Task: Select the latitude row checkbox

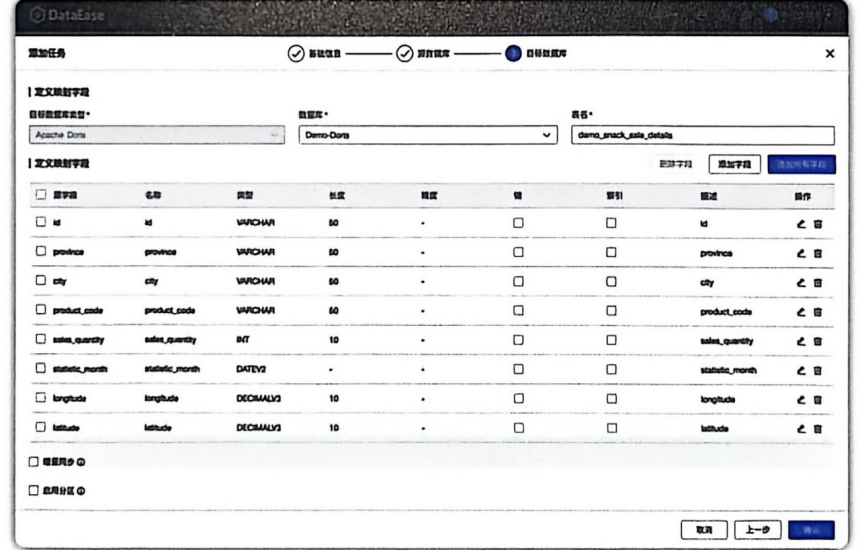Action: tap(41, 427)
